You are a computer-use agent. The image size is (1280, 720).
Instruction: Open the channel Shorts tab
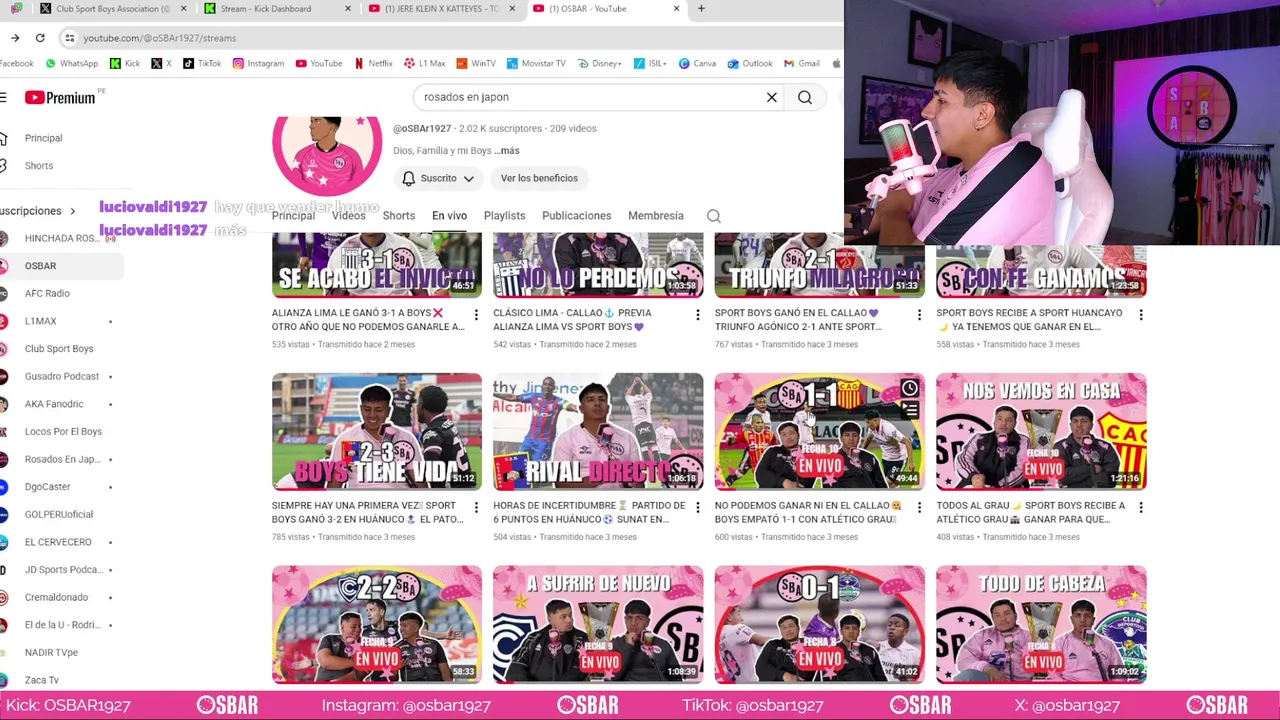pyautogui.click(x=399, y=216)
